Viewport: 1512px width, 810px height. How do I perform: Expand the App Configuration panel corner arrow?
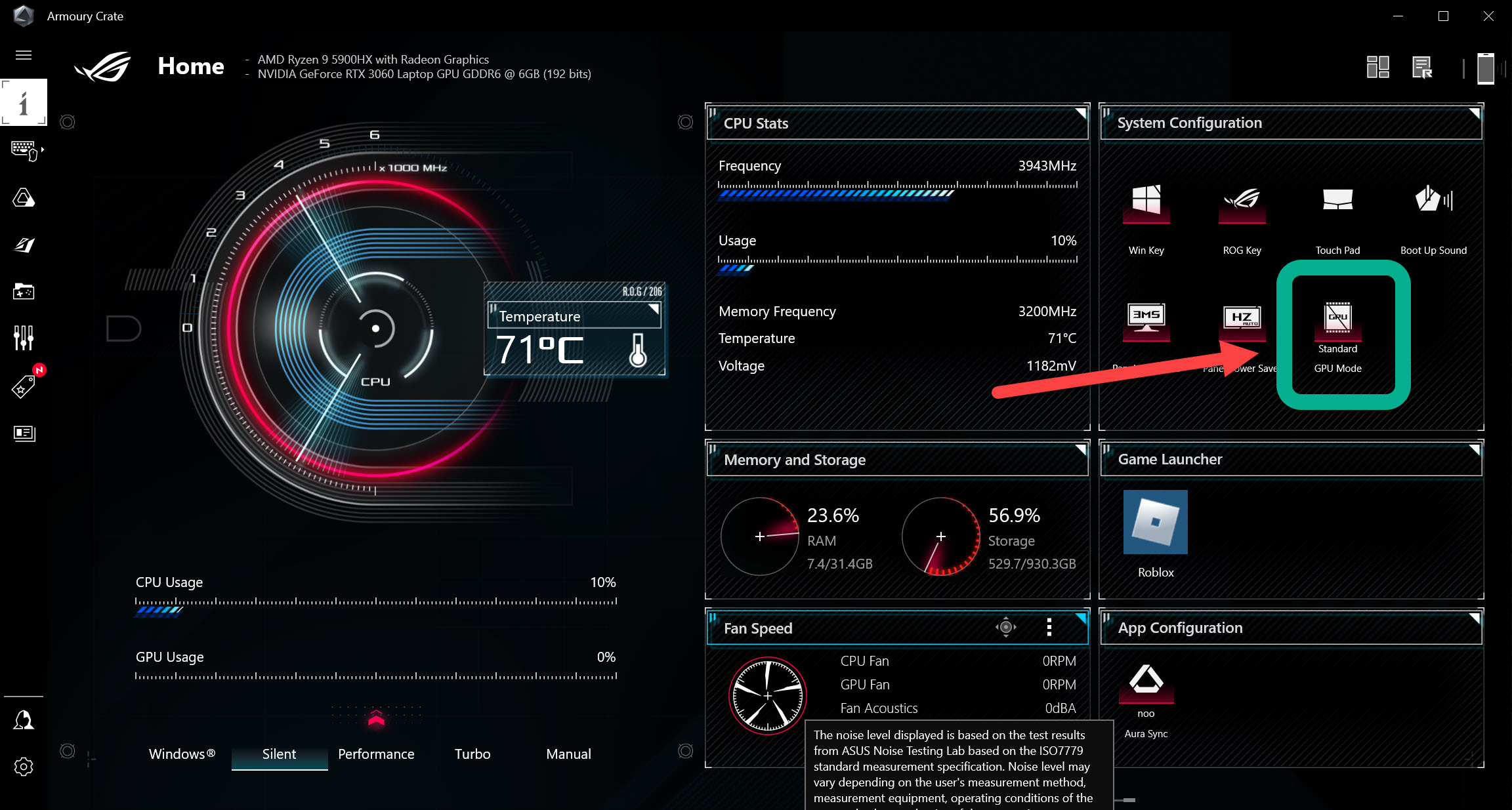(x=1474, y=618)
